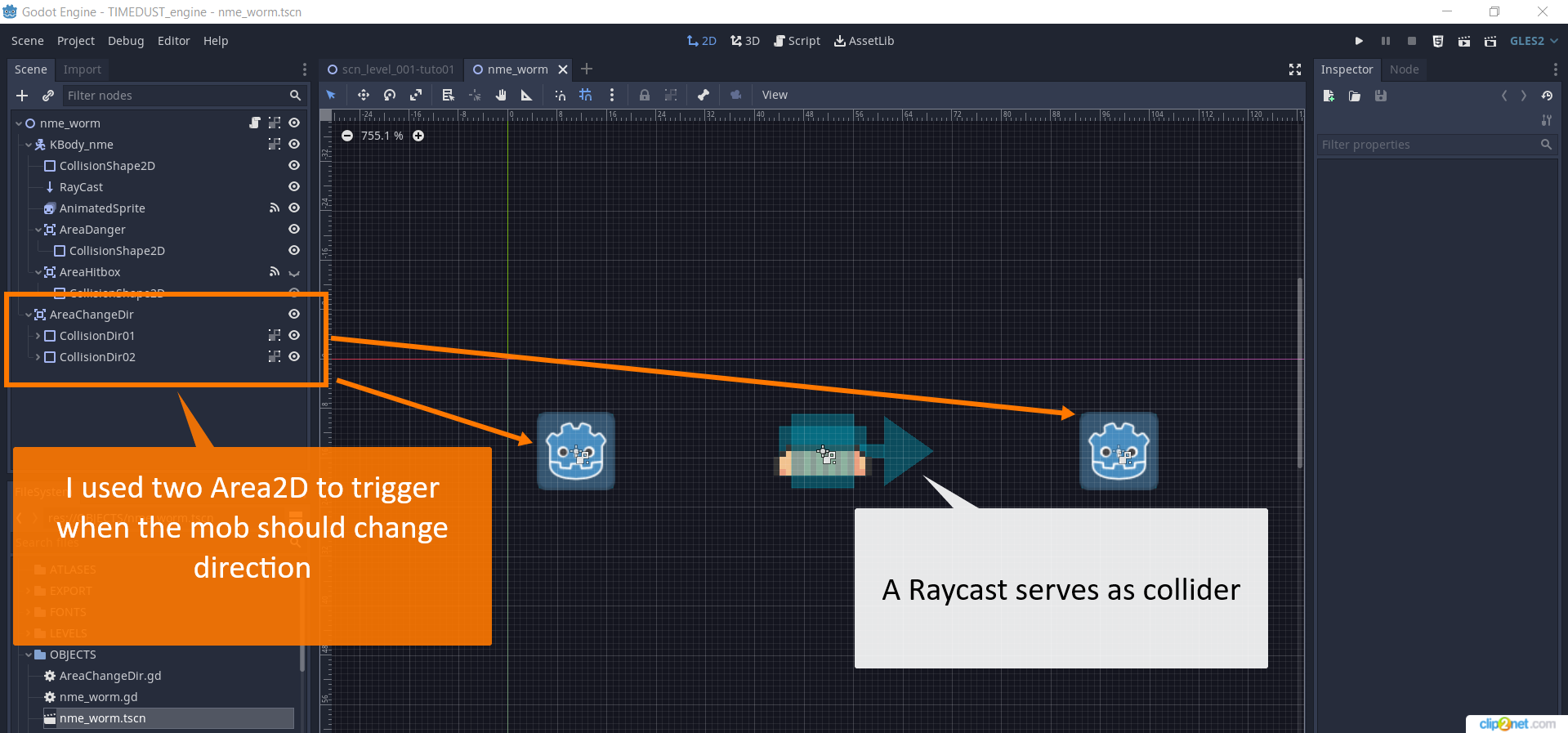1568x733 pixels.
Task: Stop the running scene
Action: pos(1412,41)
